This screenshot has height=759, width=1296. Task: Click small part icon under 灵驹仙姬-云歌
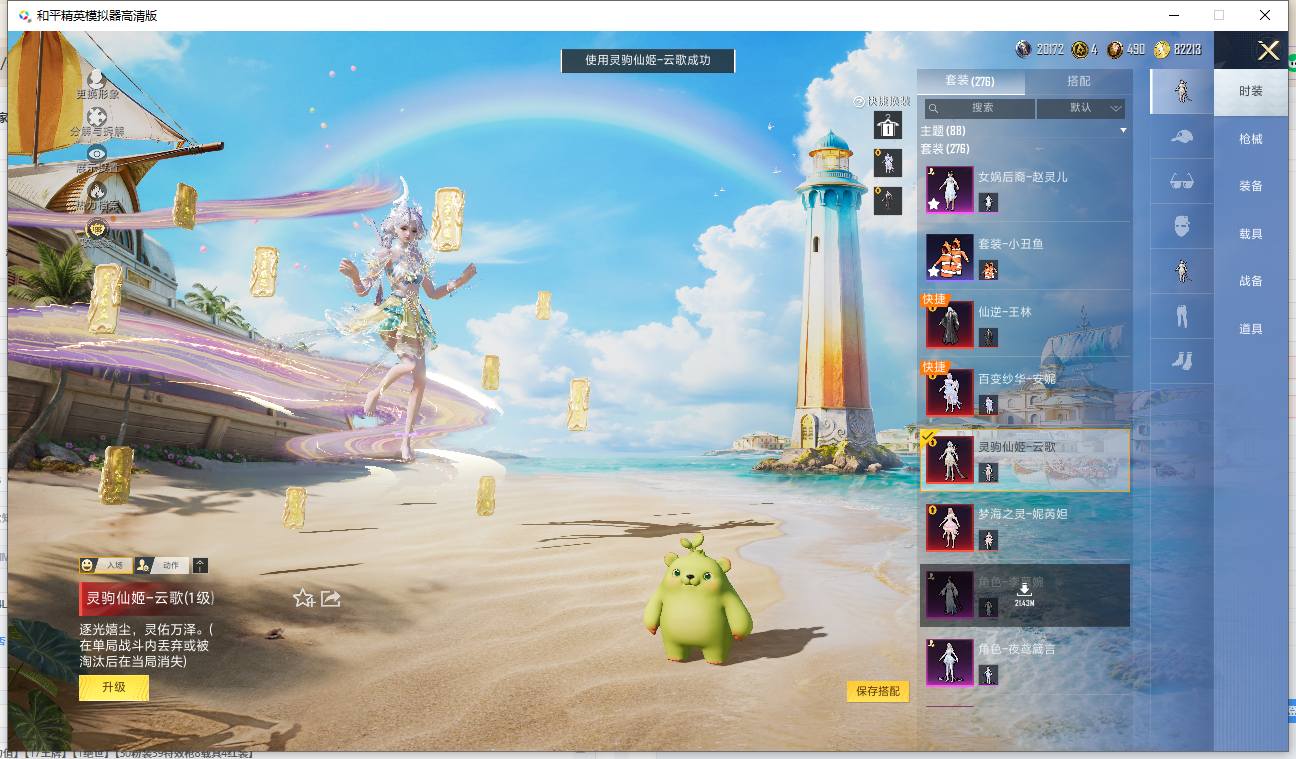pos(988,472)
